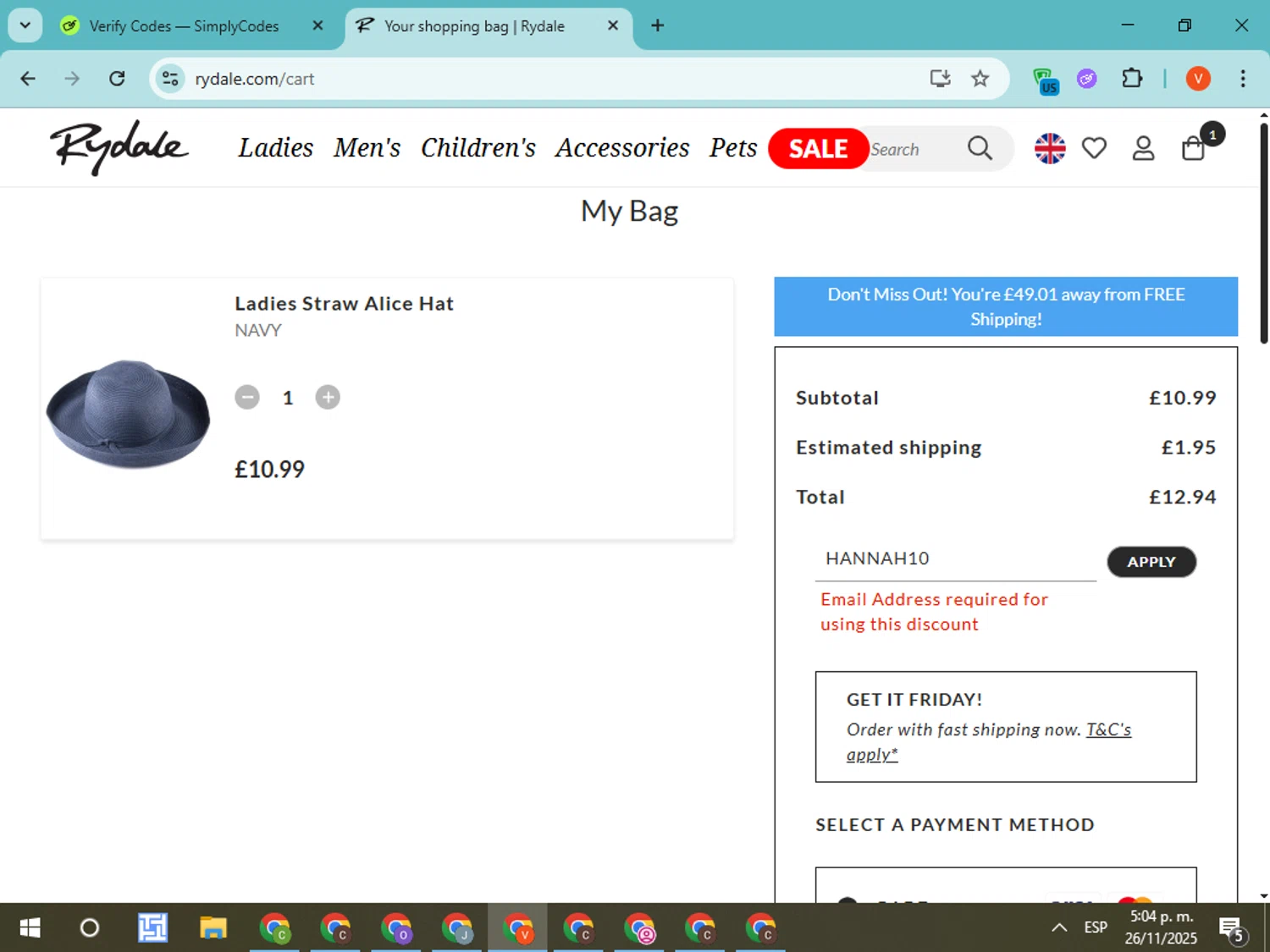Open the Chrome extensions puzzle icon
This screenshot has width=1270, height=952.
click(x=1132, y=79)
